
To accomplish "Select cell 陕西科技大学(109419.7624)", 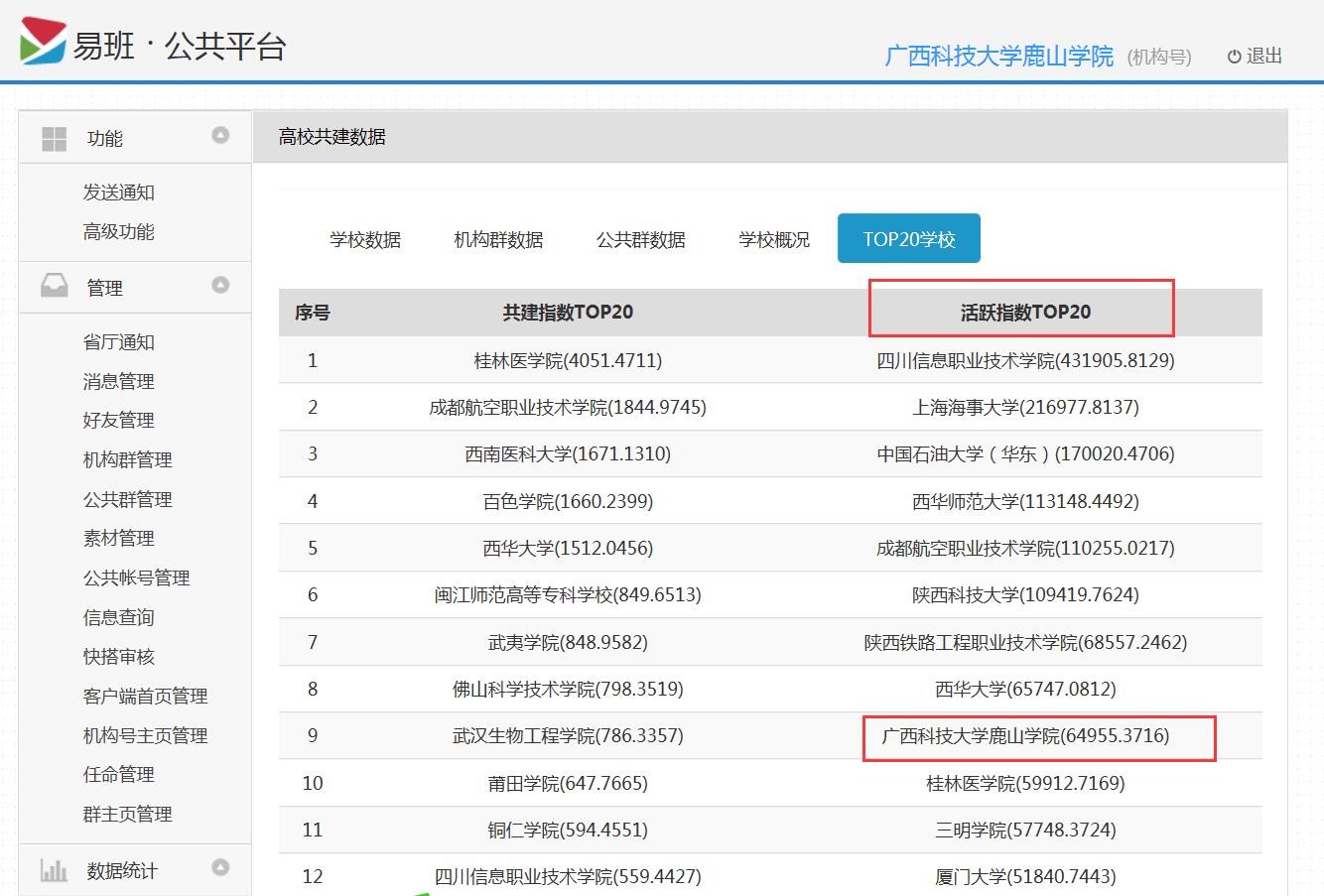I will tap(1025, 594).
